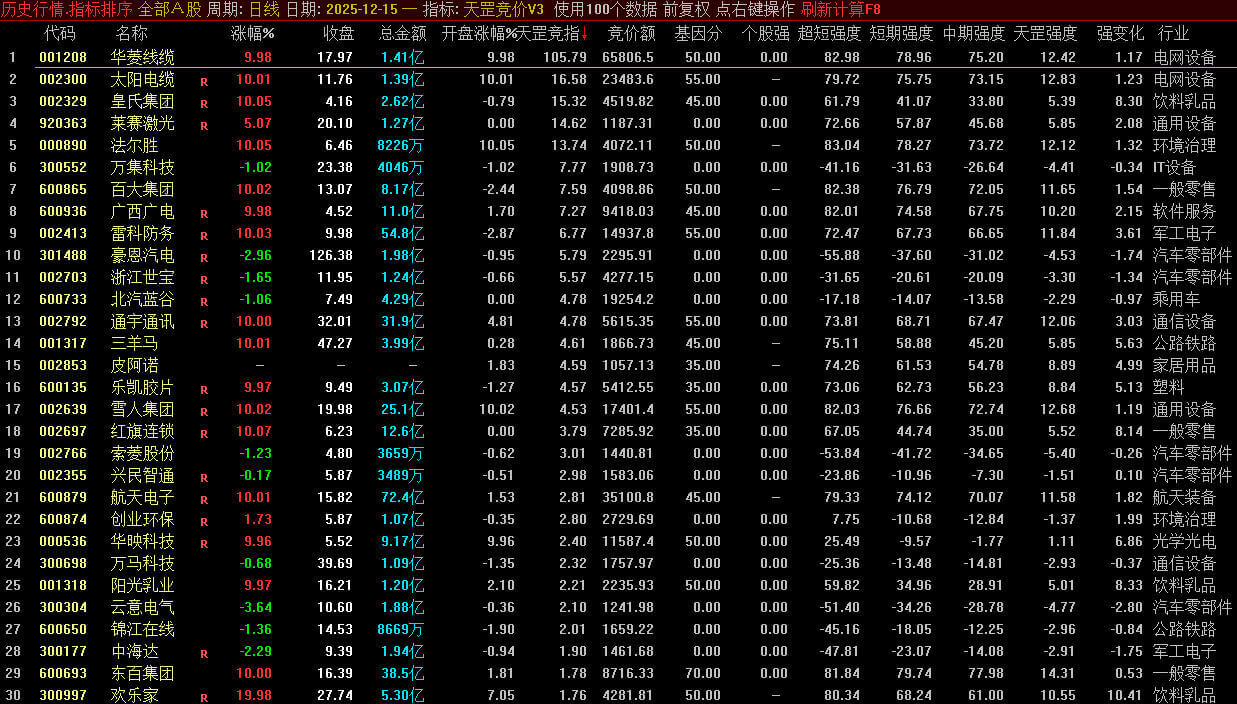Sort by the 涨幅% column header
The height and width of the screenshot is (704, 1237).
point(252,33)
